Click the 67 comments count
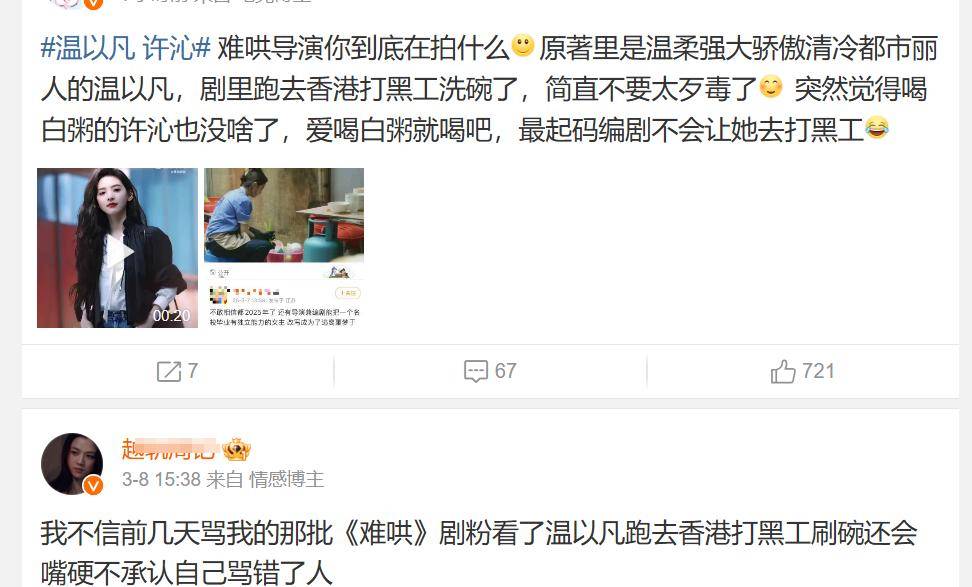972x587 pixels. click(506, 371)
